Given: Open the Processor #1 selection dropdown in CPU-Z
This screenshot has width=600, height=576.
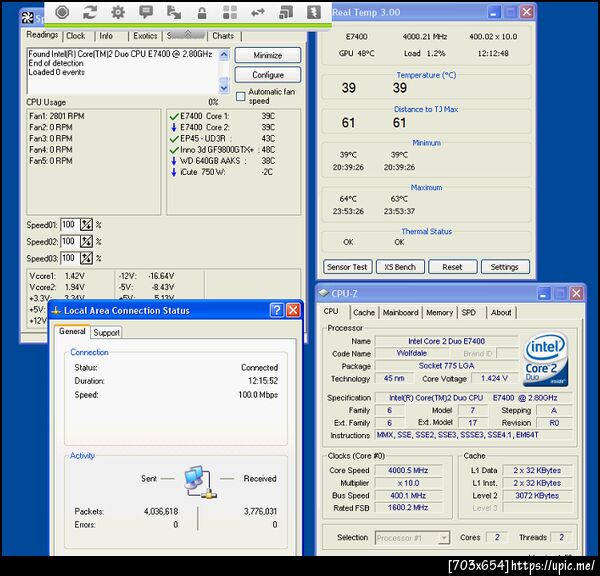Looking at the screenshot, I should tap(444, 538).
